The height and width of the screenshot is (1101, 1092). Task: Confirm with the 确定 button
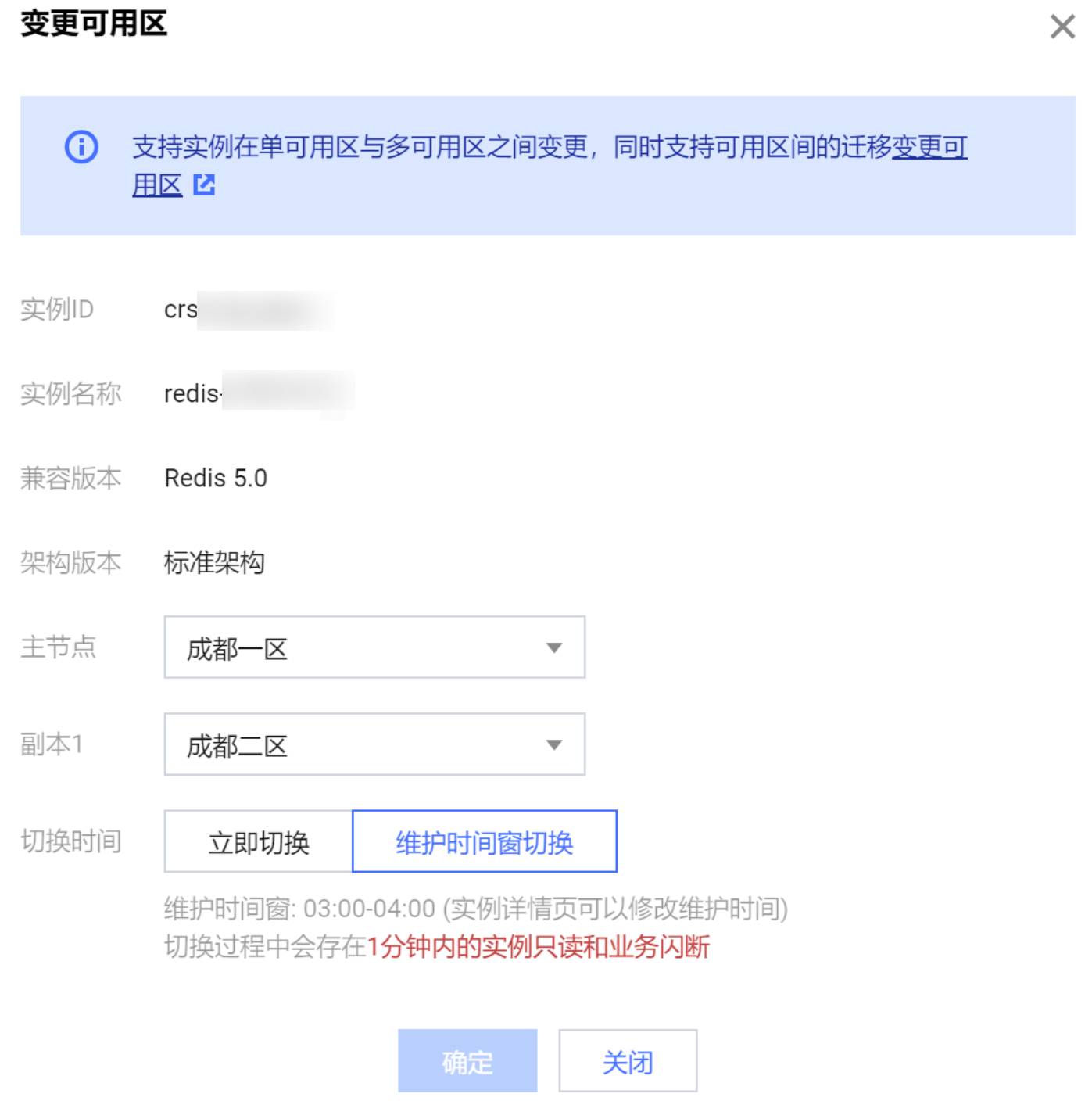click(x=467, y=1061)
